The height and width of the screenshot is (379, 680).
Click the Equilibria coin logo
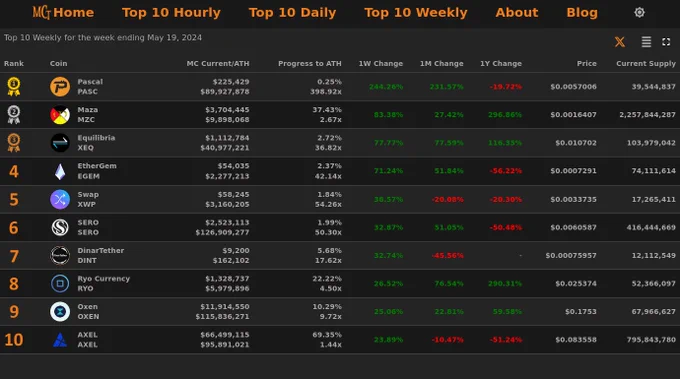[60, 143]
